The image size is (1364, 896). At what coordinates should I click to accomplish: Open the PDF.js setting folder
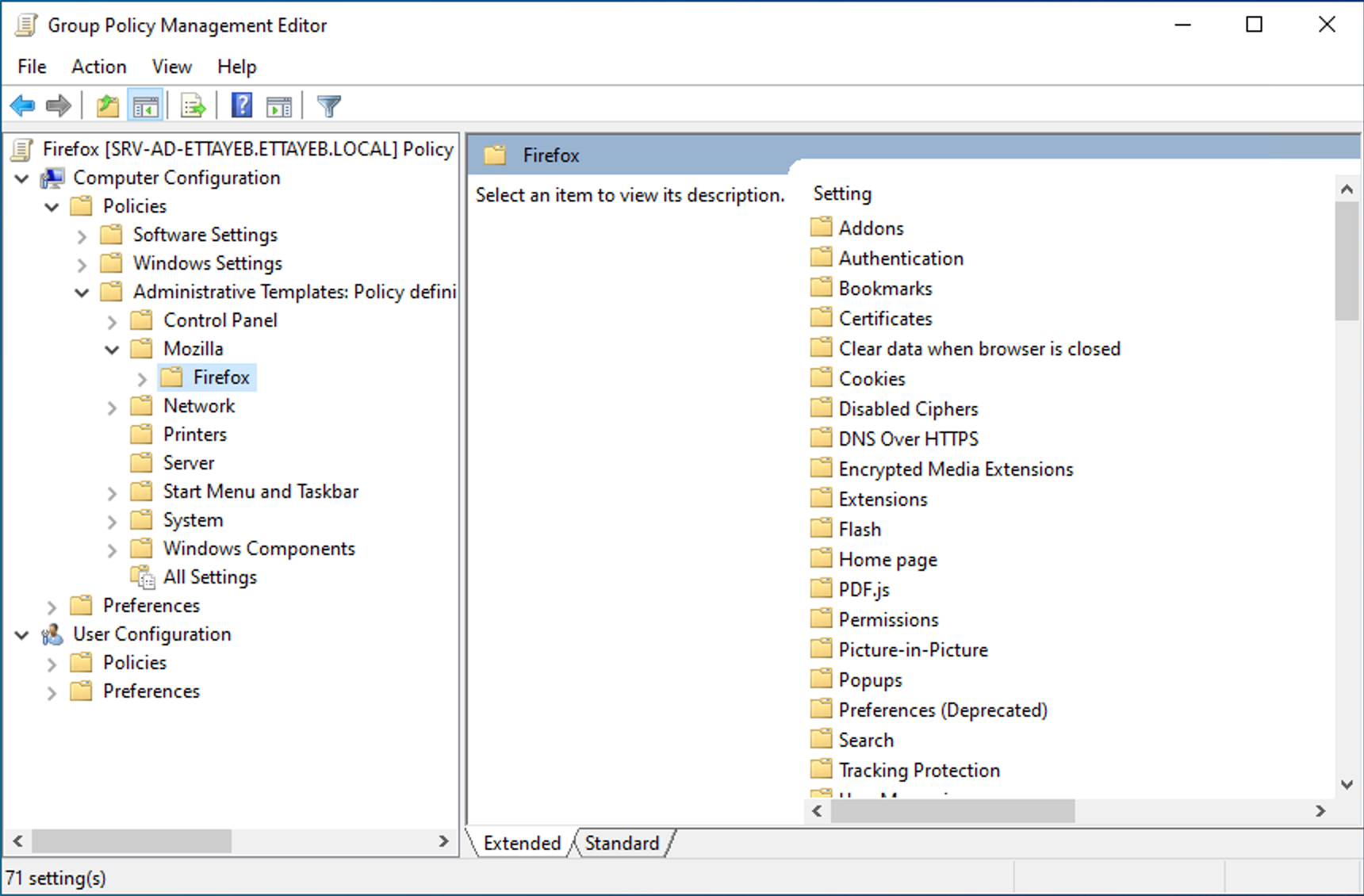tap(864, 590)
